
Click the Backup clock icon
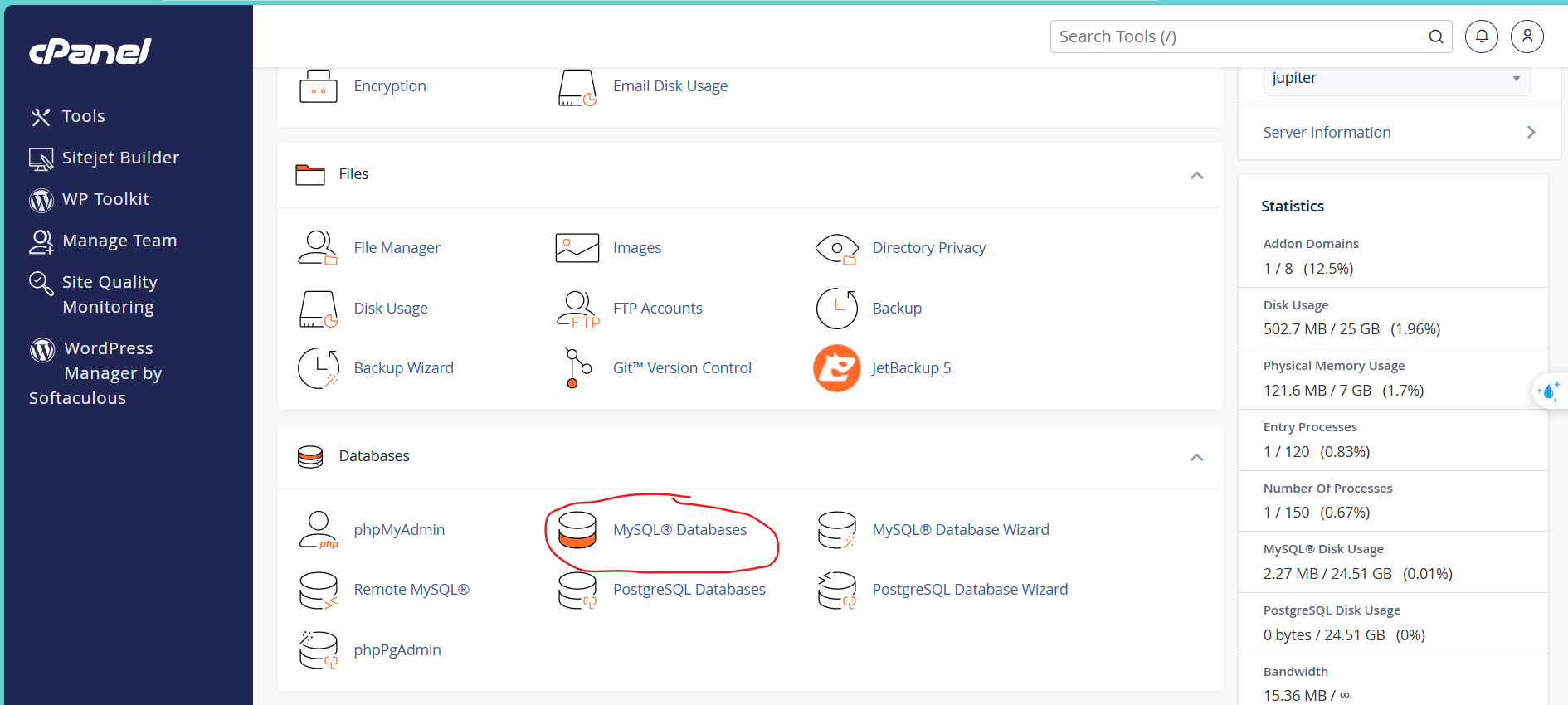click(836, 309)
